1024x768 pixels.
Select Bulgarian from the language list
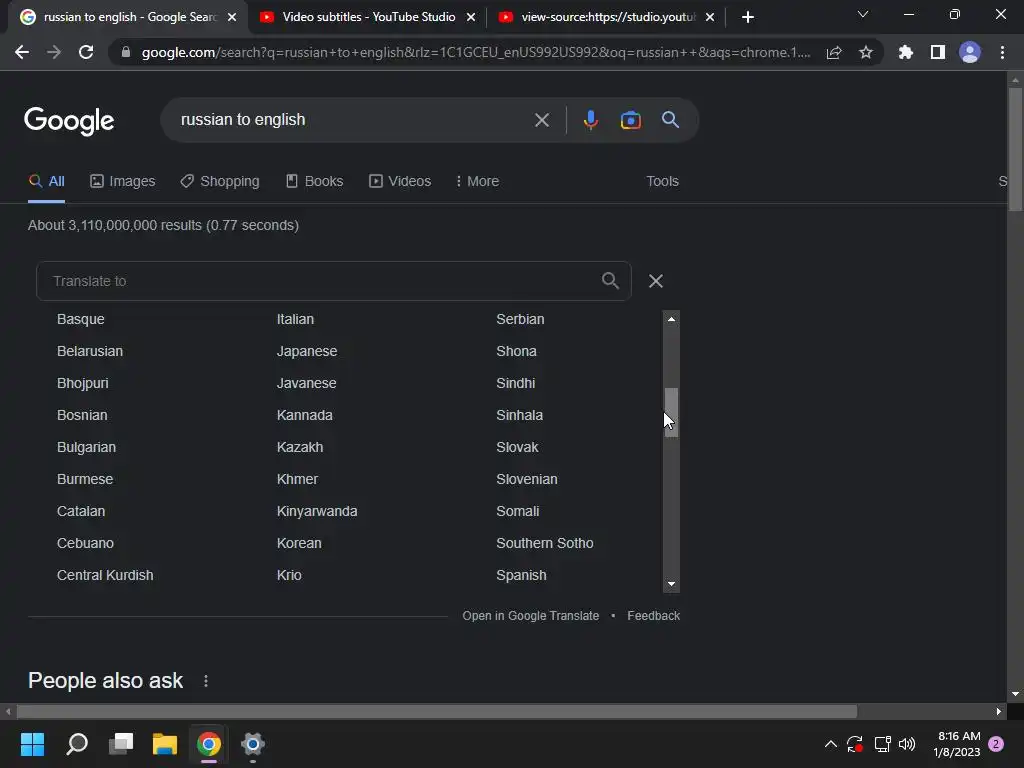[86, 447]
